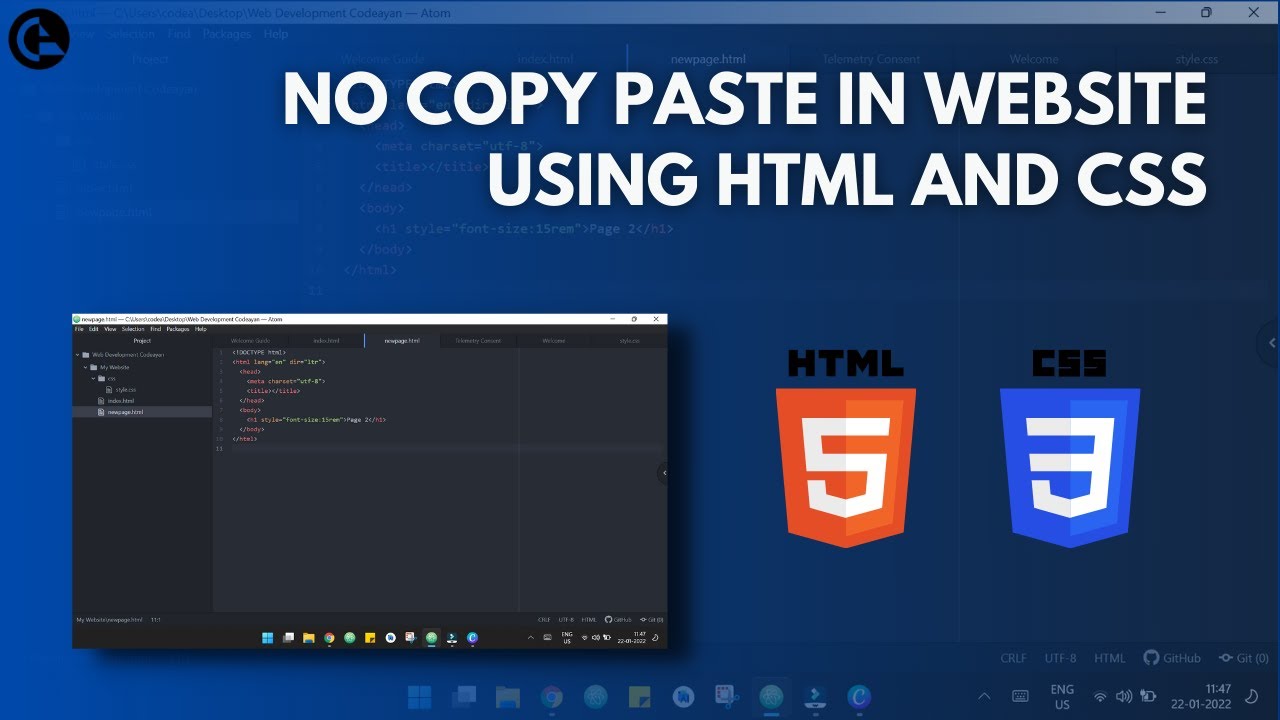1280x720 pixels.
Task: Open GitHub panel in large background status bar
Action: (x=1172, y=658)
